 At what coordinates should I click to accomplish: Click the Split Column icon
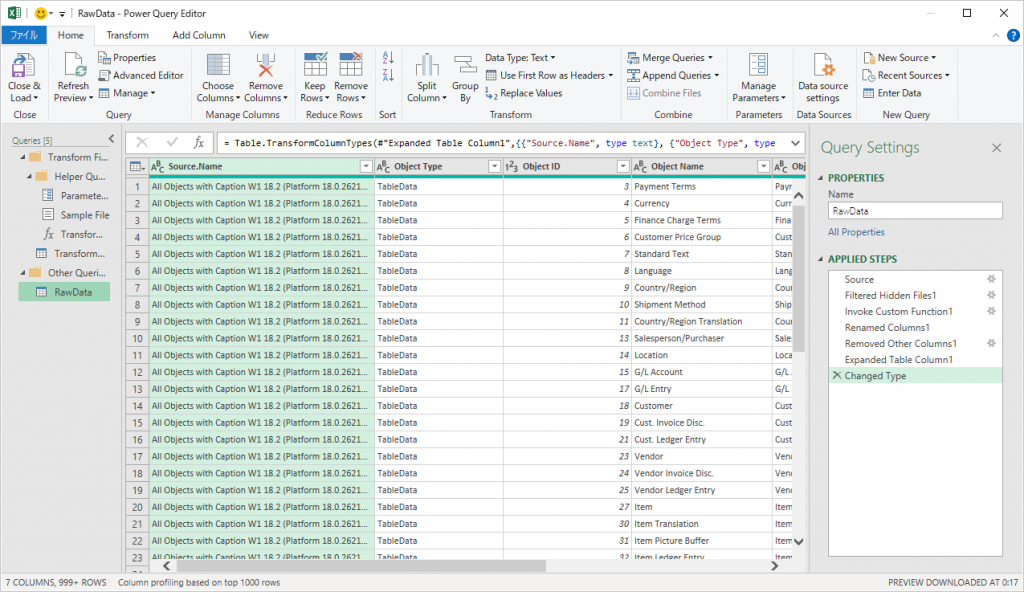coord(426,66)
